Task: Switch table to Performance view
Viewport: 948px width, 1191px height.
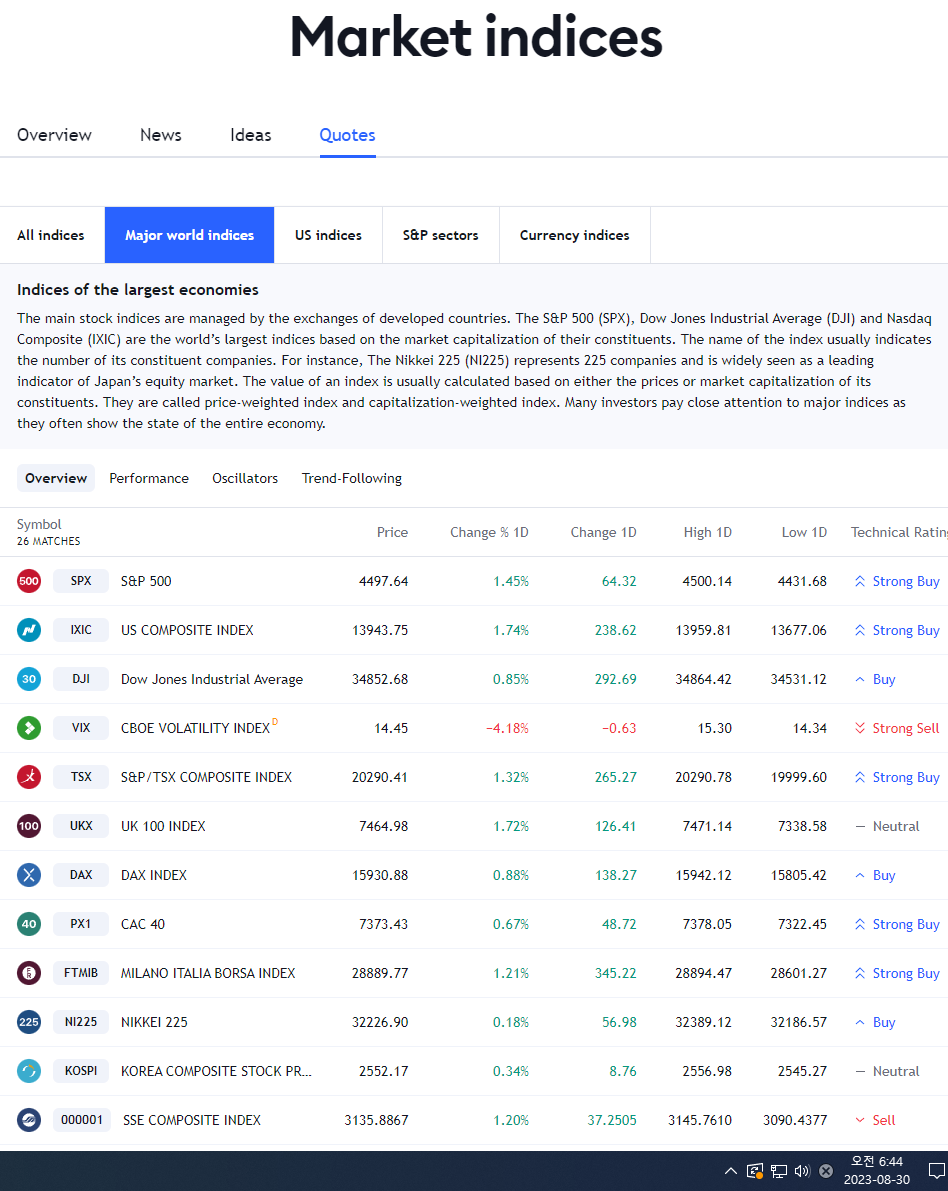Action: [x=149, y=478]
